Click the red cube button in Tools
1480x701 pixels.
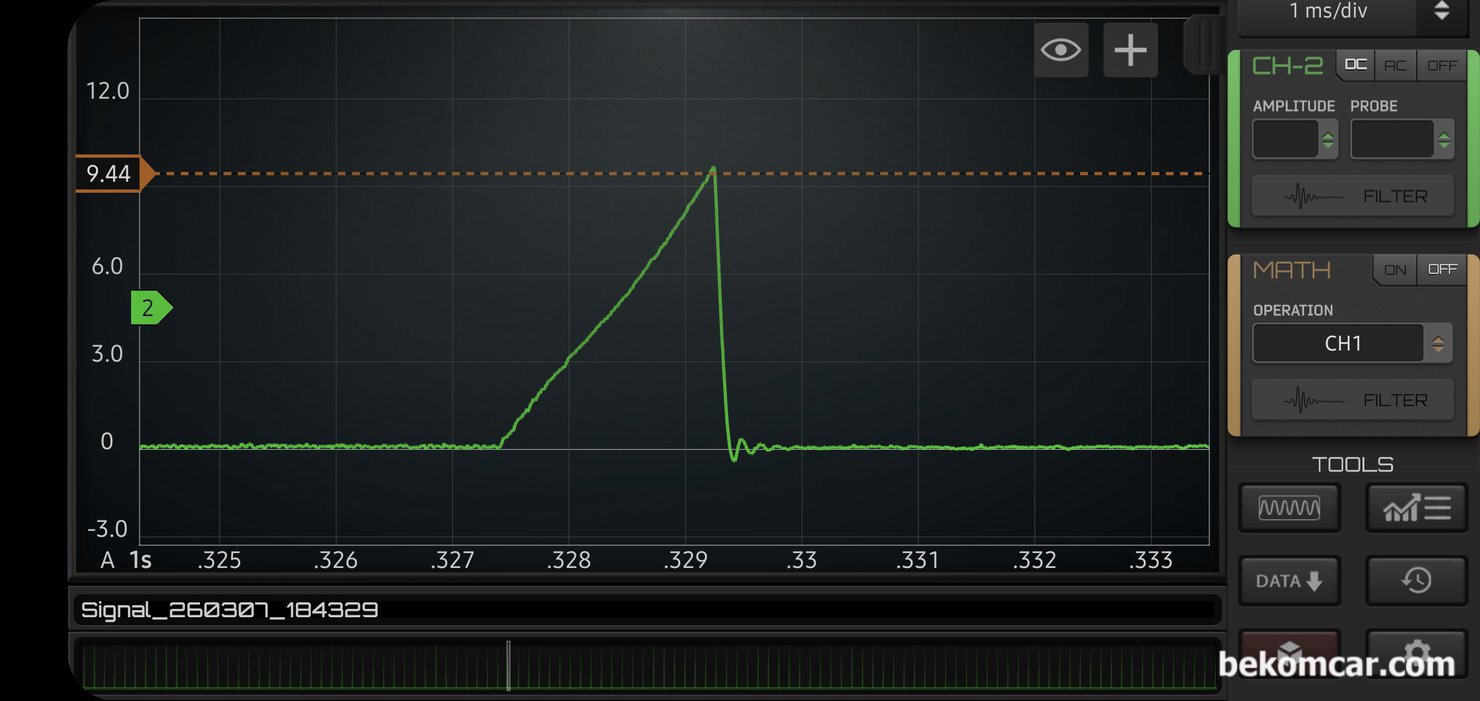point(1289,652)
